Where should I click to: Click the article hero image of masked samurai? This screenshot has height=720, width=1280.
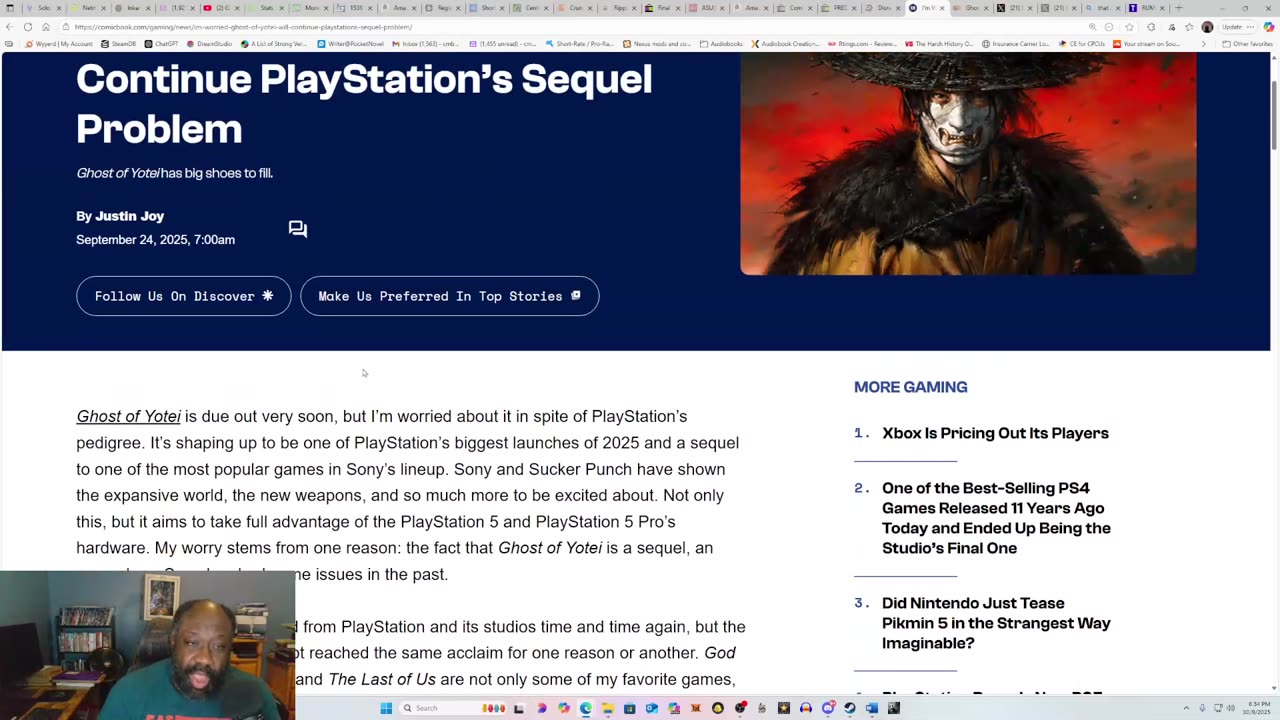(968, 163)
